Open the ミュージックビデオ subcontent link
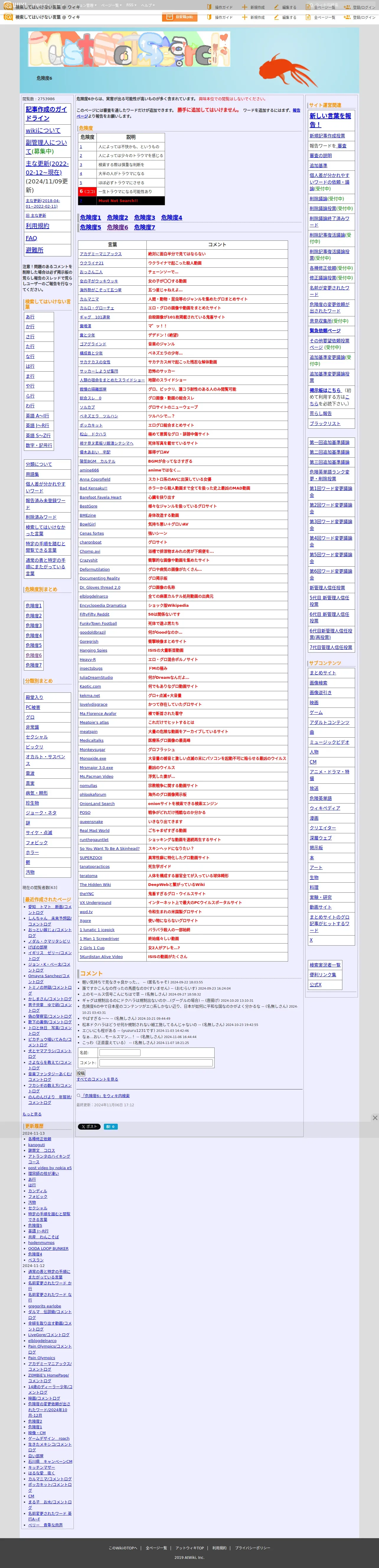 (330, 742)
